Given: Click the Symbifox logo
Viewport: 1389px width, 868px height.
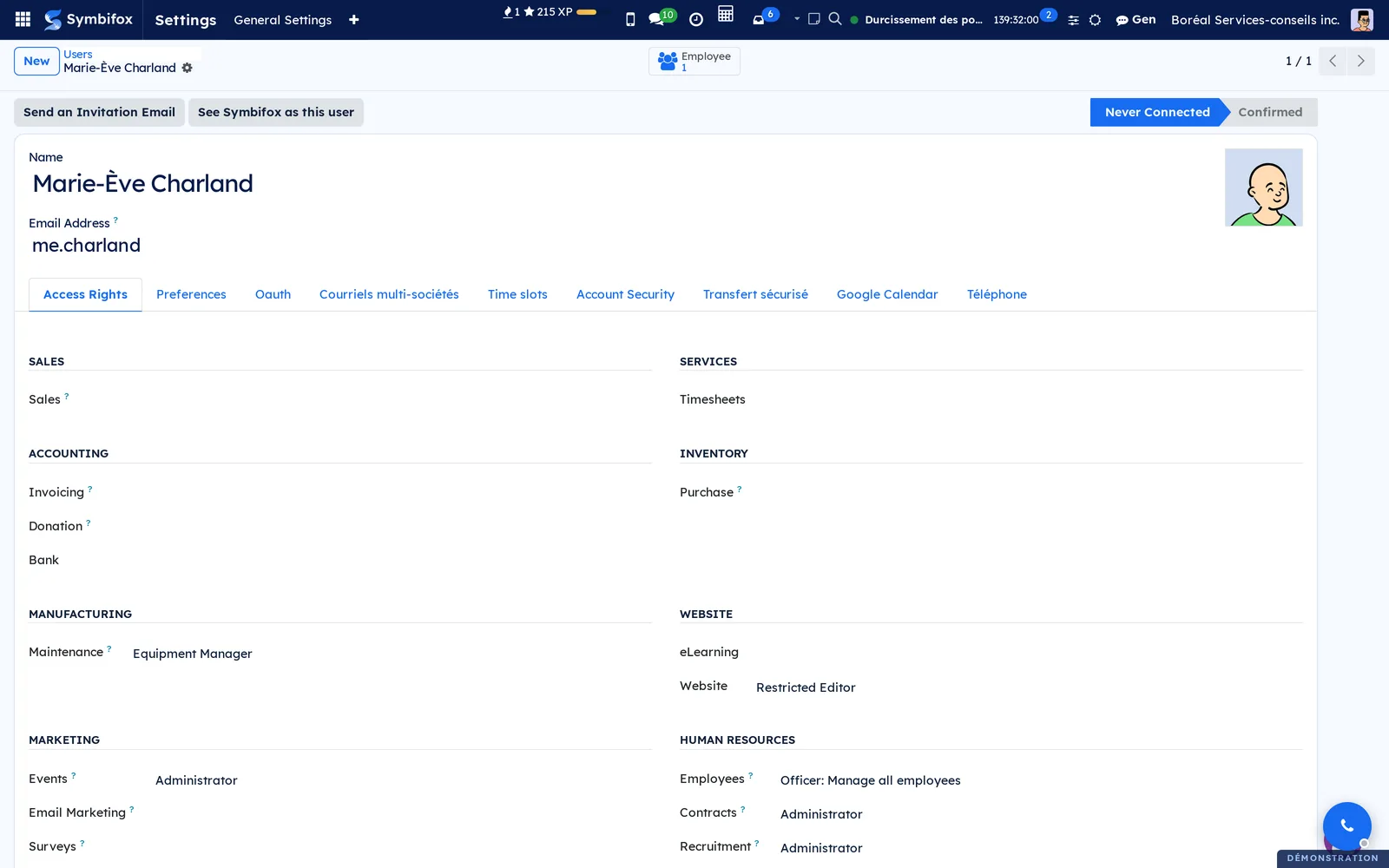Looking at the screenshot, I should pos(89,19).
